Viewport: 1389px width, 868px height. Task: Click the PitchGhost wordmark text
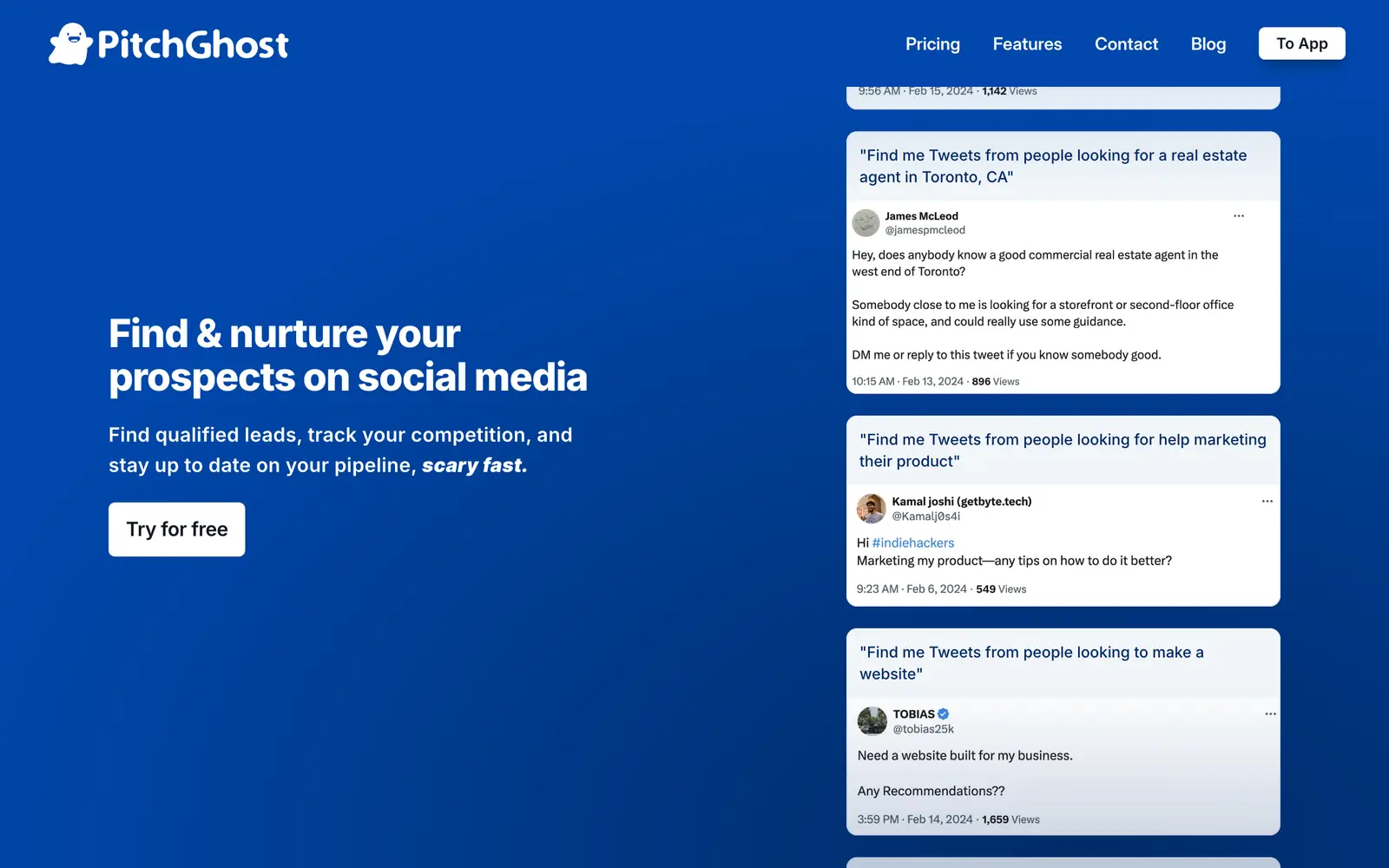click(193, 44)
